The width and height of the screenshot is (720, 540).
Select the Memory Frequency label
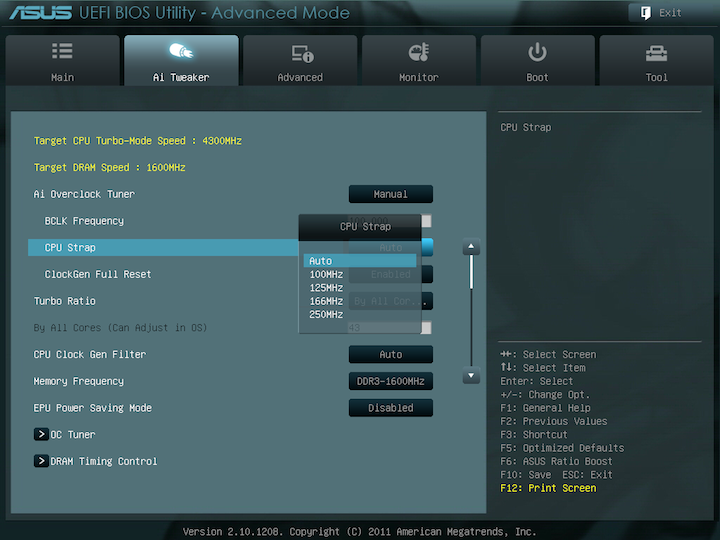click(79, 381)
